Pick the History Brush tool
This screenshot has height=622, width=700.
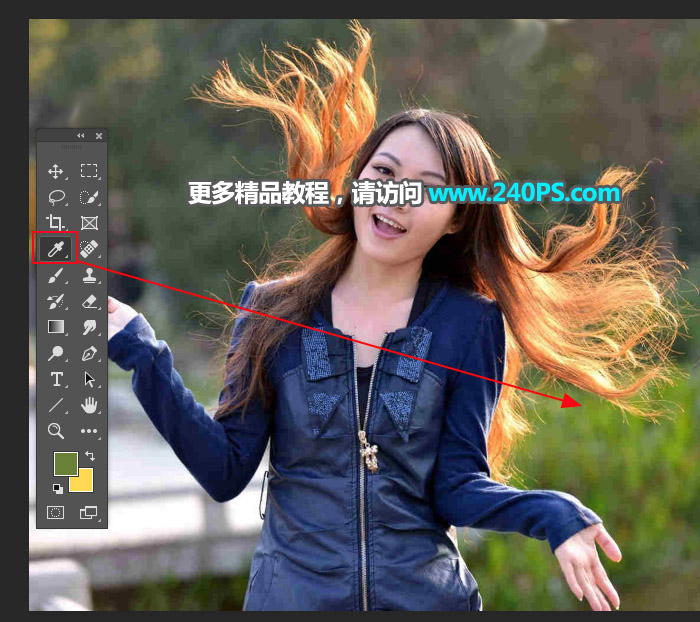coord(56,302)
